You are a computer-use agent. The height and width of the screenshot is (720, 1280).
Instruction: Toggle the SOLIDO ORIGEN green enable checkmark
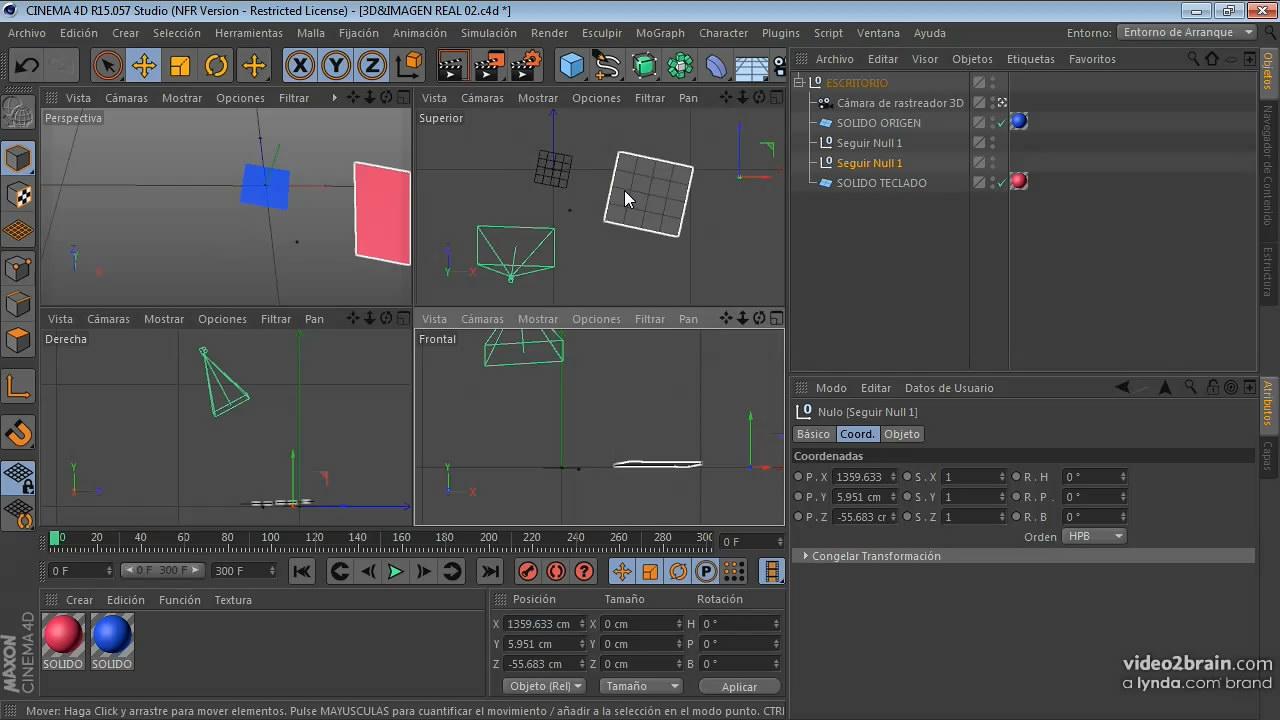point(1002,123)
